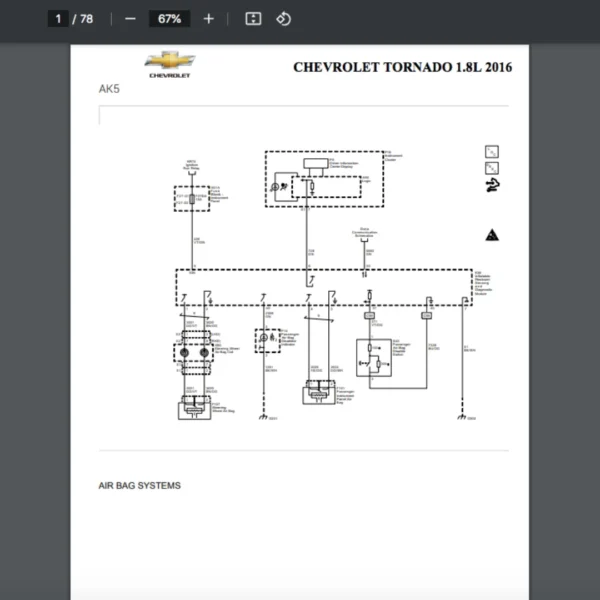
Task: Click the zoom in plus button
Action: click(208, 19)
